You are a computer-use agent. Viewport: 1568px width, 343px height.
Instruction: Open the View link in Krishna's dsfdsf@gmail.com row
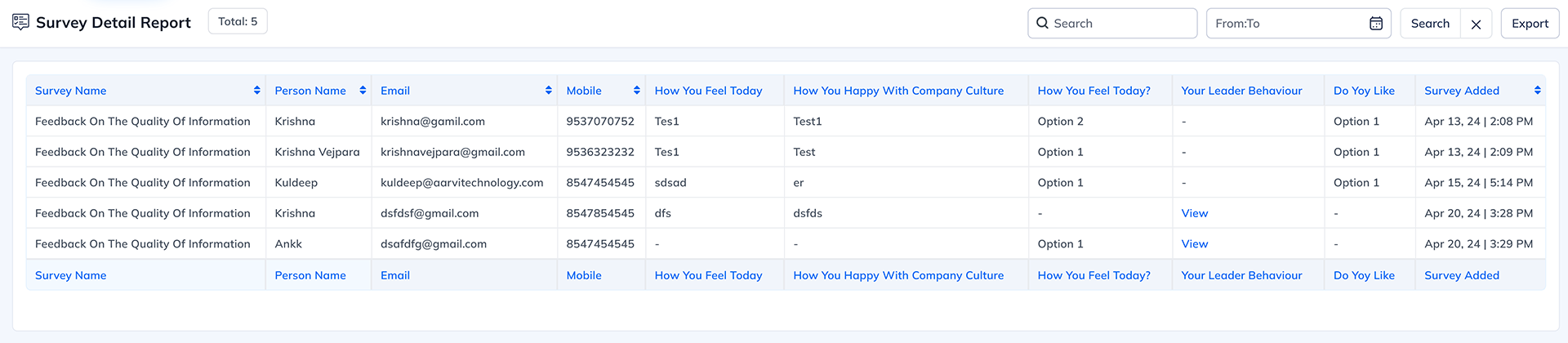pyautogui.click(x=1194, y=213)
